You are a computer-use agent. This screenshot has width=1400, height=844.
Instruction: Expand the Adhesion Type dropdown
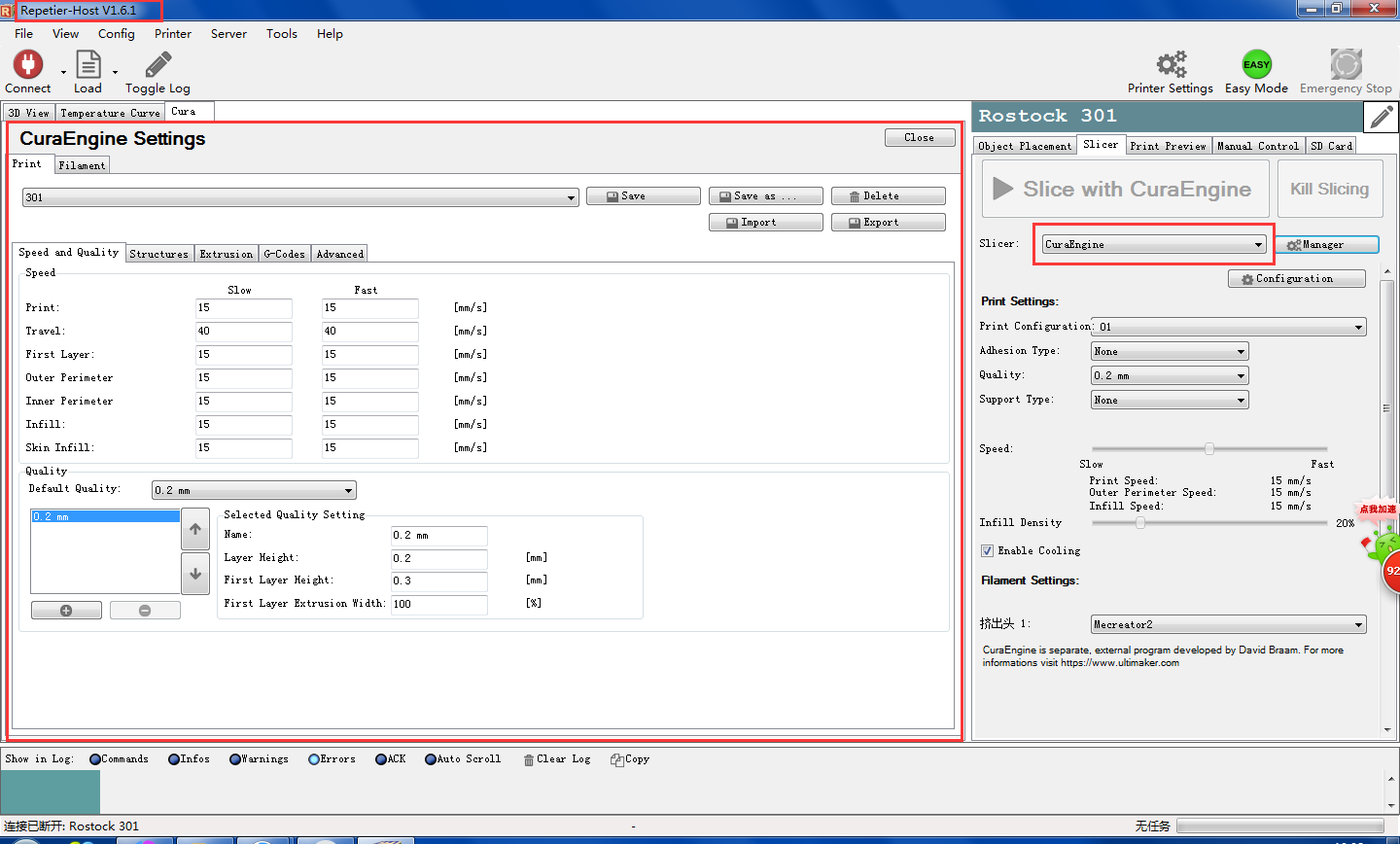coord(1170,351)
